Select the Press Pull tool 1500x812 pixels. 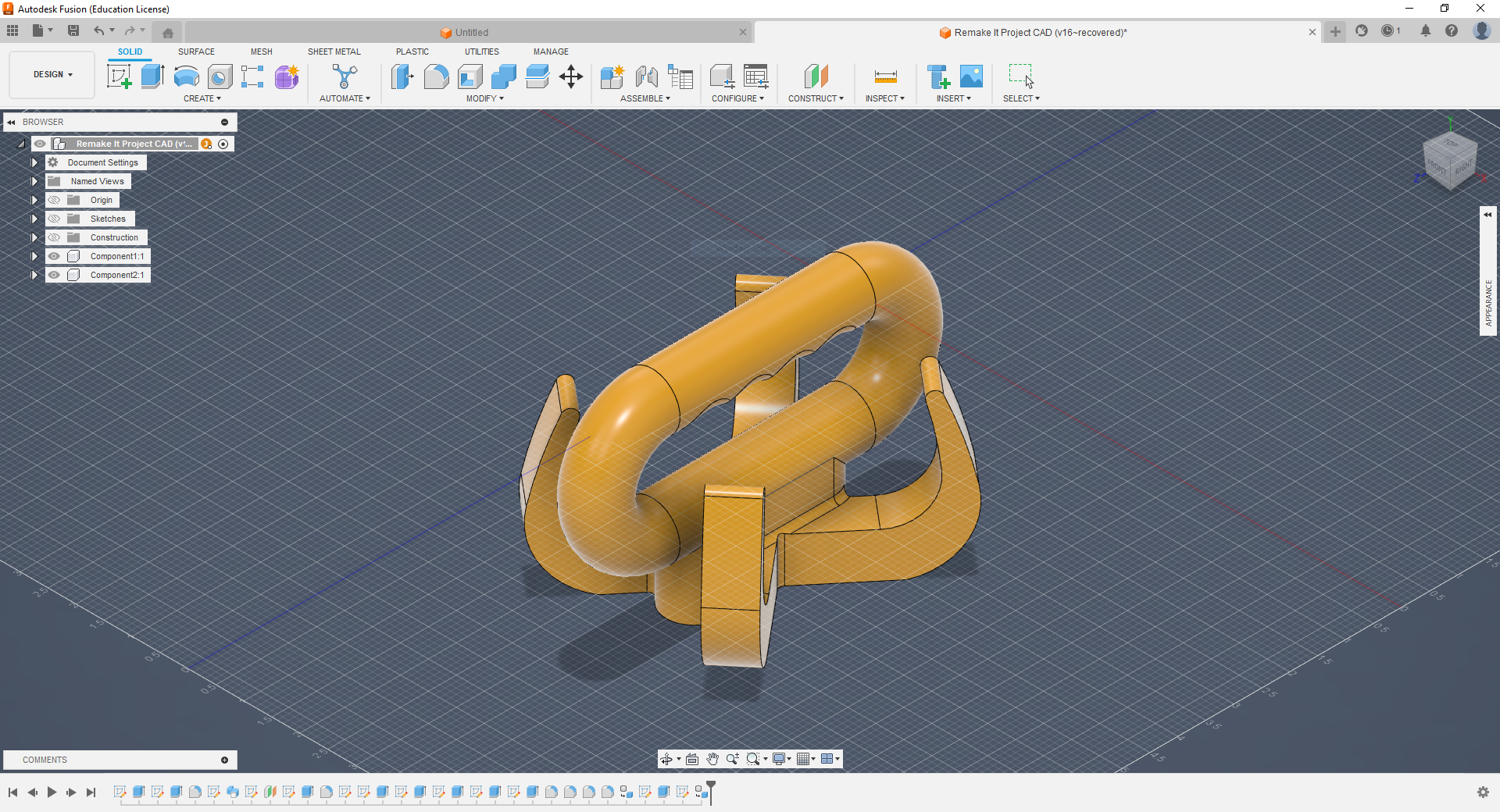click(x=402, y=77)
